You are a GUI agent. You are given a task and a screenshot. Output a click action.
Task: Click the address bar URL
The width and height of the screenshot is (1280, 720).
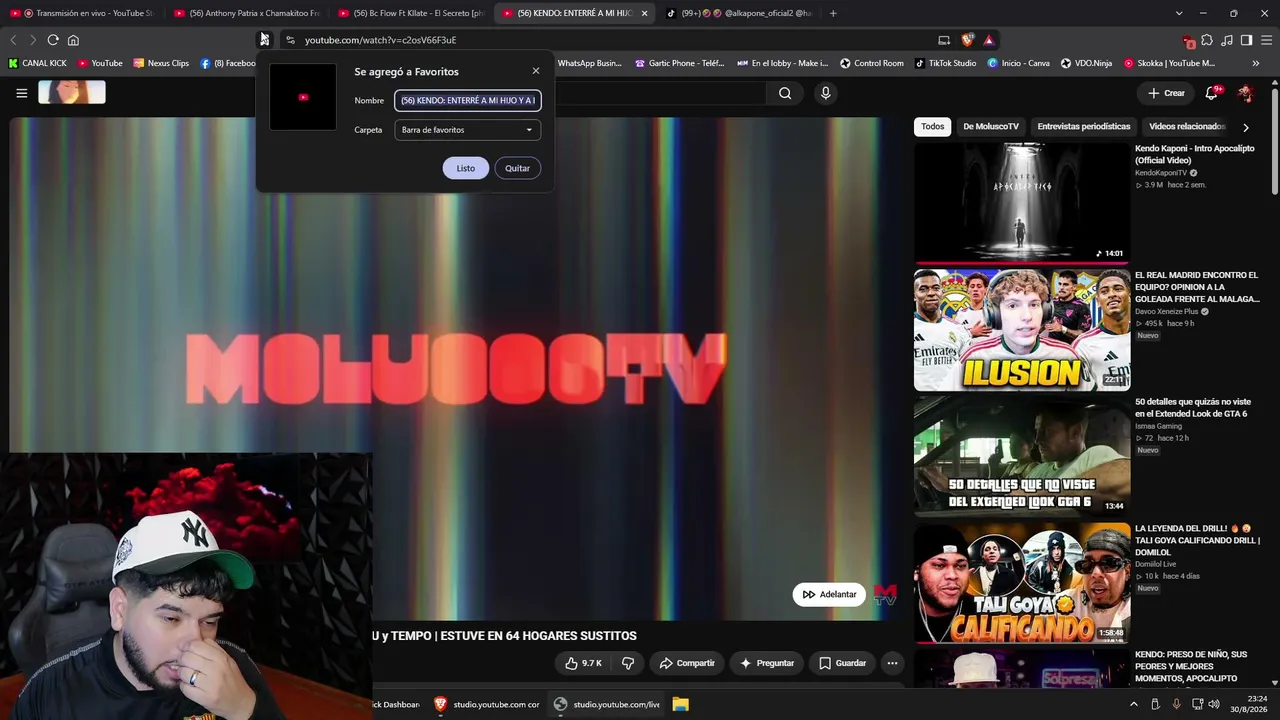coord(380,40)
